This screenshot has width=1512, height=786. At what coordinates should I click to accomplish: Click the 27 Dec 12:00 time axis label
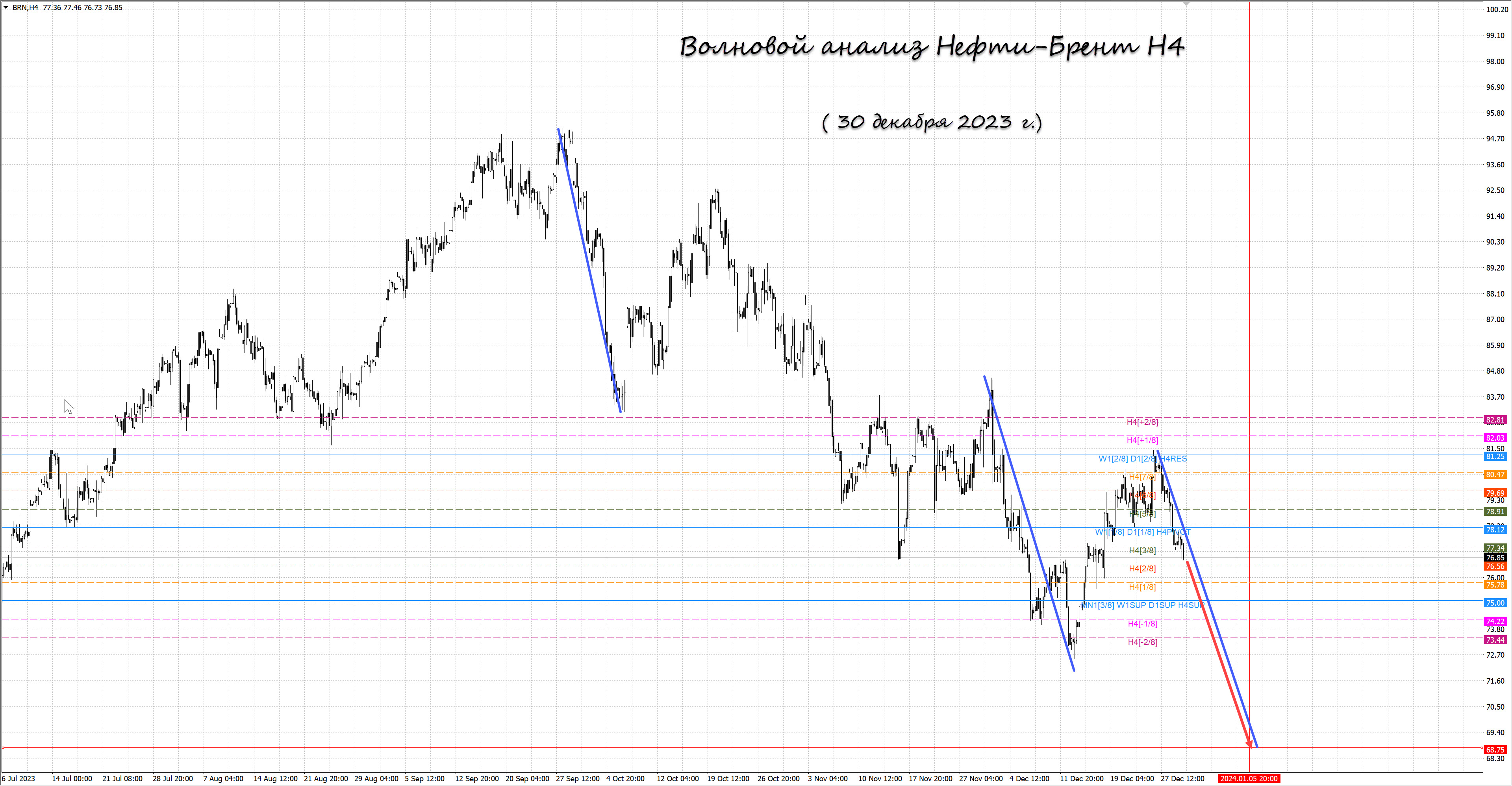tap(1182, 779)
